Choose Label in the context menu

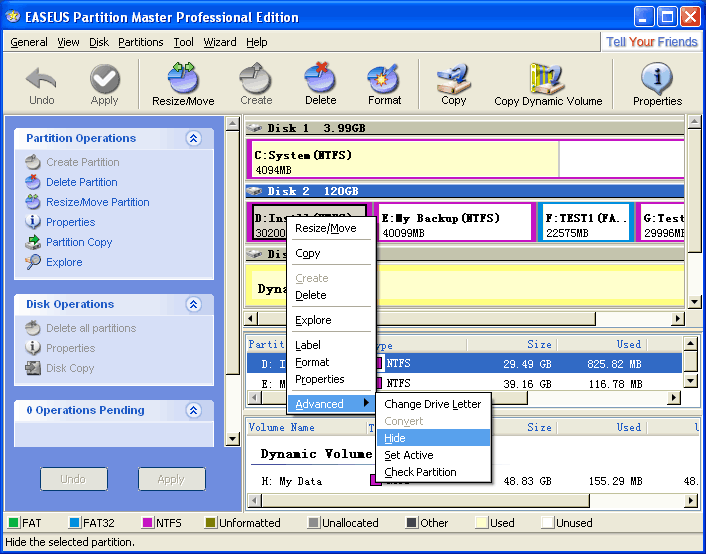[x=331, y=345]
